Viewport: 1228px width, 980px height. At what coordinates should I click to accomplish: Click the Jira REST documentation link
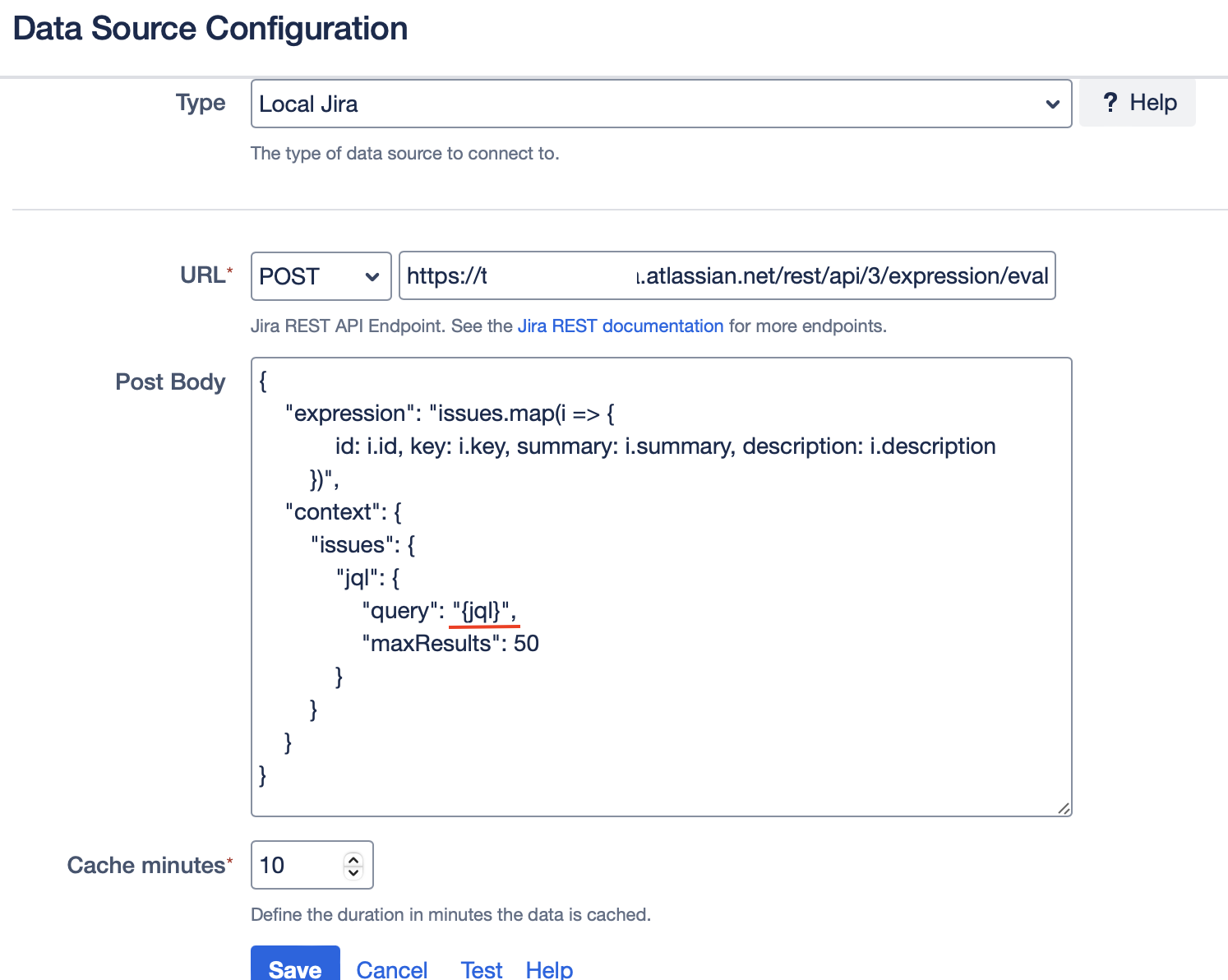(x=621, y=326)
